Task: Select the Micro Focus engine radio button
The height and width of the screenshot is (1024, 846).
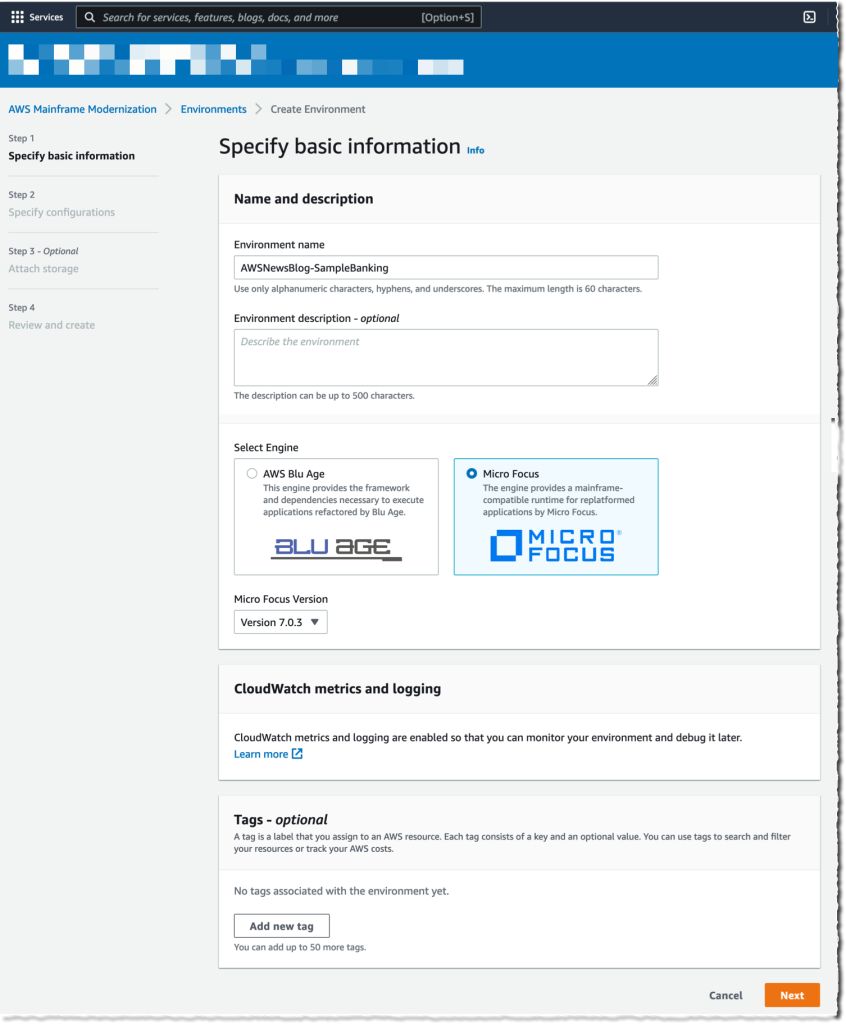Action: [472, 473]
